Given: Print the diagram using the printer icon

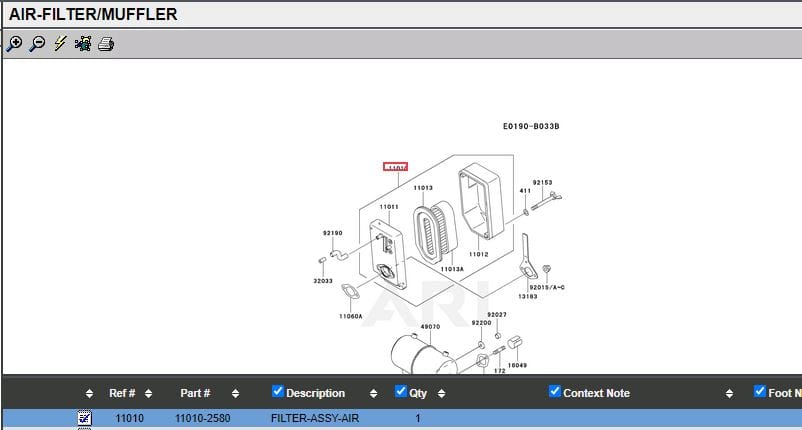Looking at the screenshot, I should [106, 44].
